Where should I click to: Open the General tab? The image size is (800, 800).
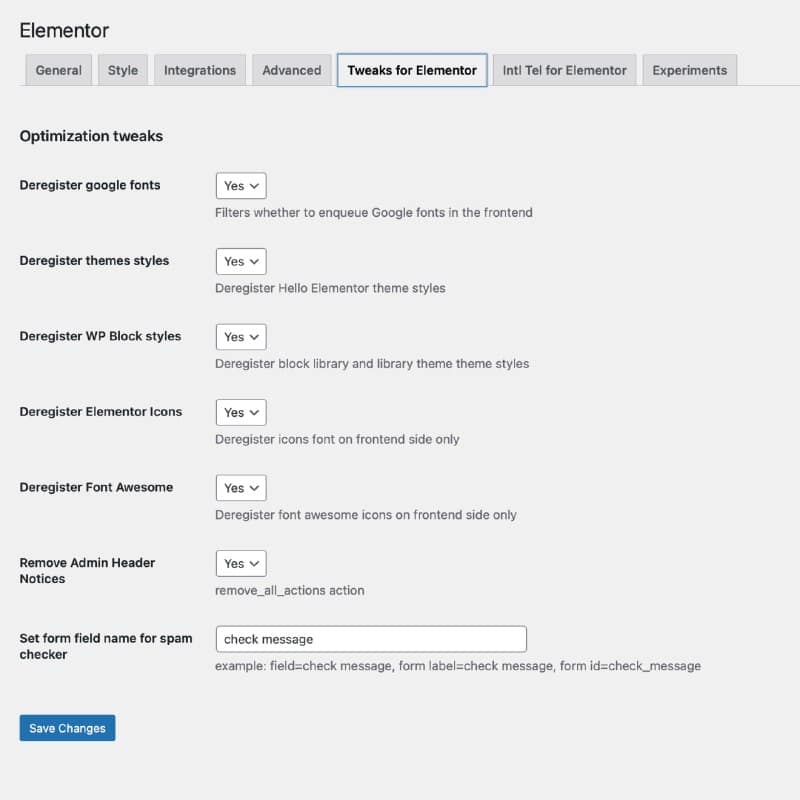pos(59,70)
